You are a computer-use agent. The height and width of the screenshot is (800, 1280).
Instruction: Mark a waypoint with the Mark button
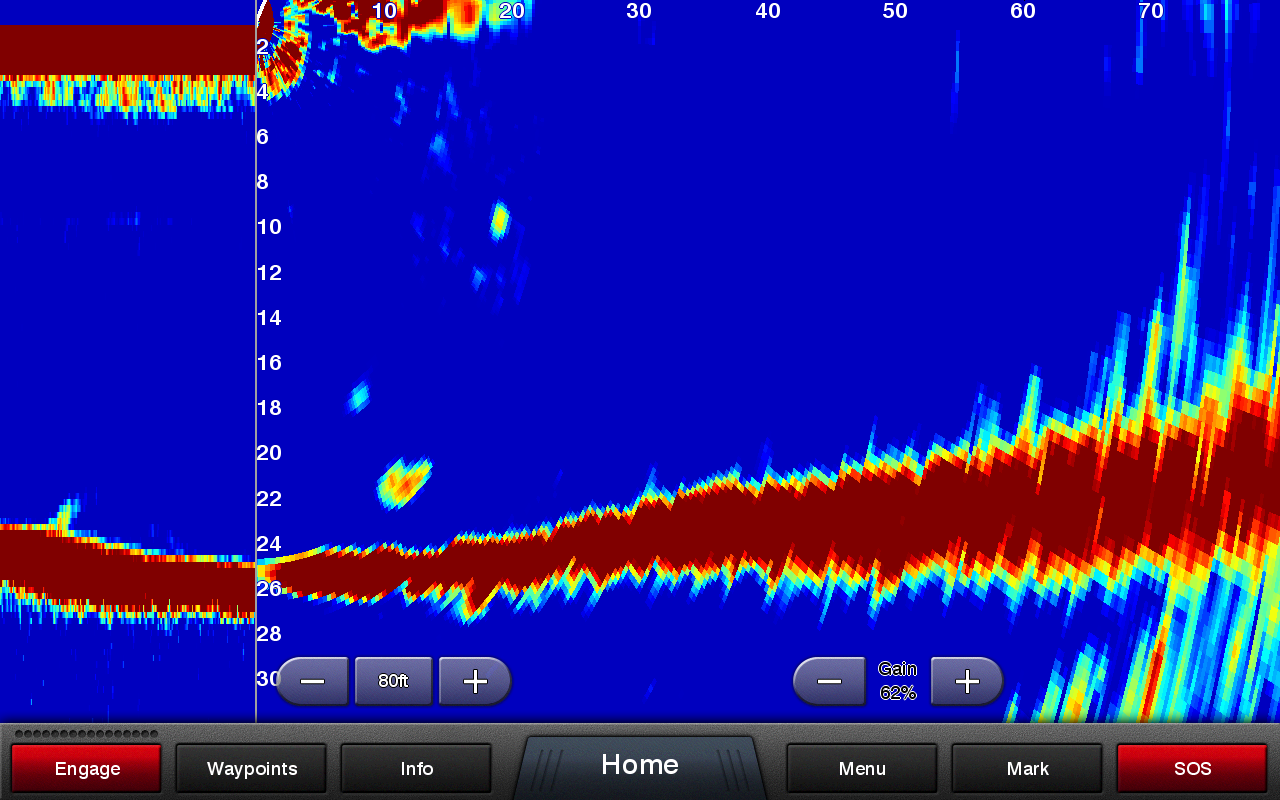1027,769
